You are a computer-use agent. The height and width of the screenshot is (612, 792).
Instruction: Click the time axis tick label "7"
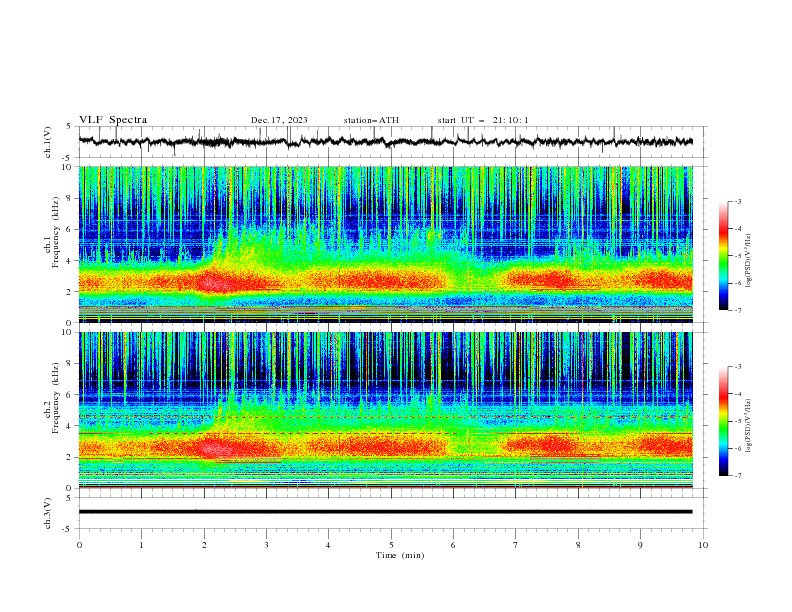[516, 545]
